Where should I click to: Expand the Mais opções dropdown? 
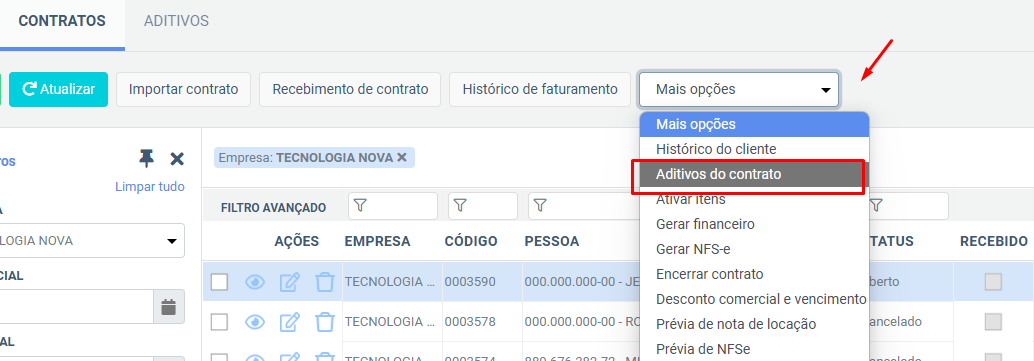[739, 90]
